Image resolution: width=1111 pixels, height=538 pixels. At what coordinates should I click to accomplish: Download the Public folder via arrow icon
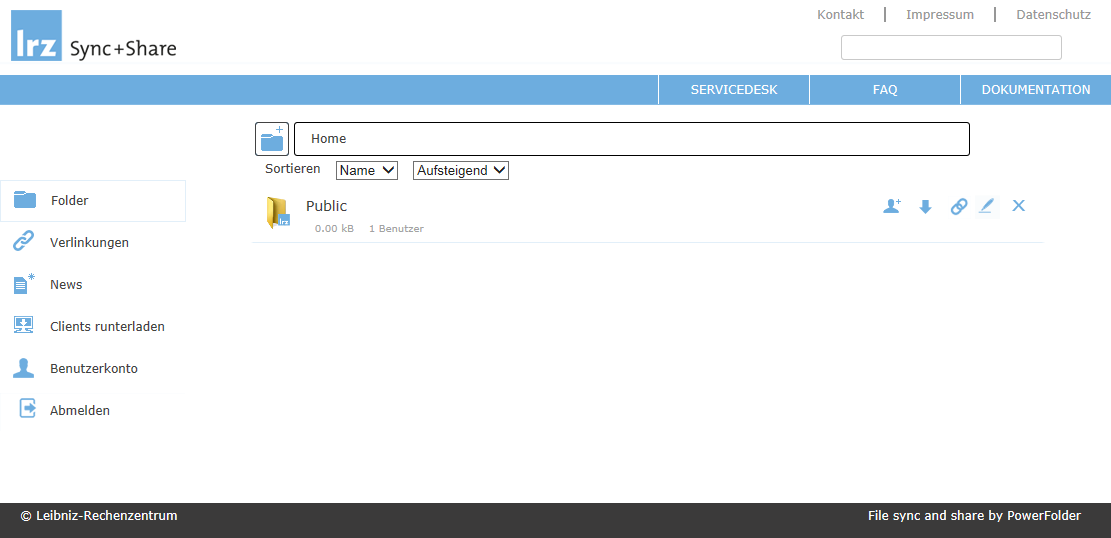pyautogui.click(x=925, y=207)
